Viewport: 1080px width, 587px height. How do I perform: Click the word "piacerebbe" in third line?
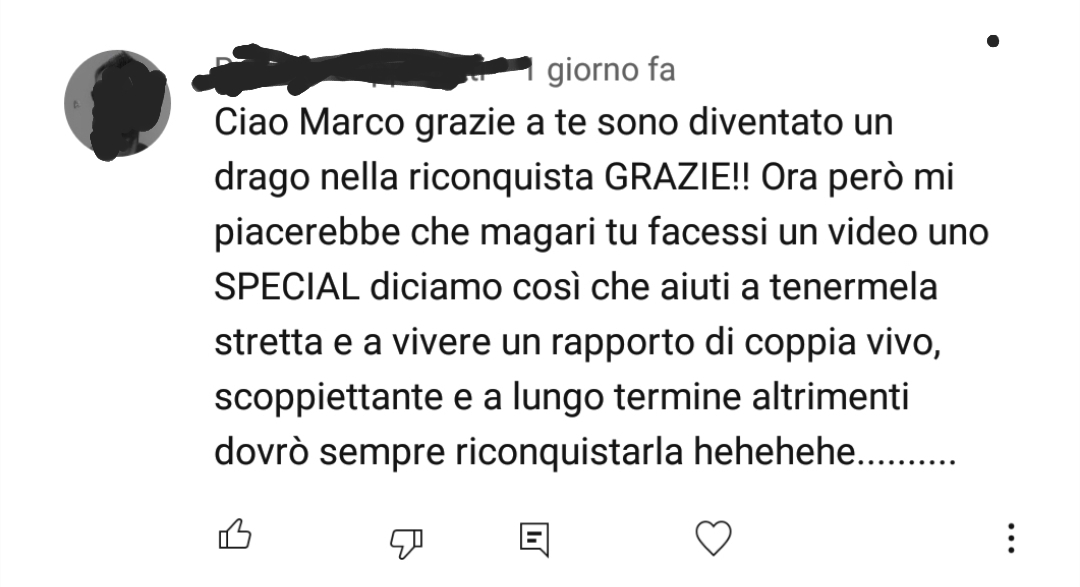tap(307, 234)
